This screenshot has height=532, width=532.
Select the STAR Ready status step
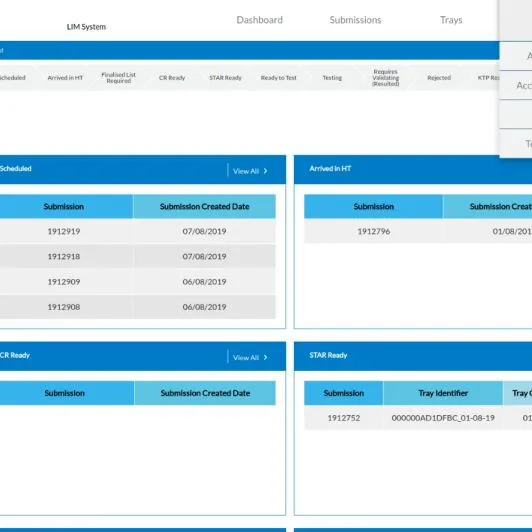(x=225, y=78)
